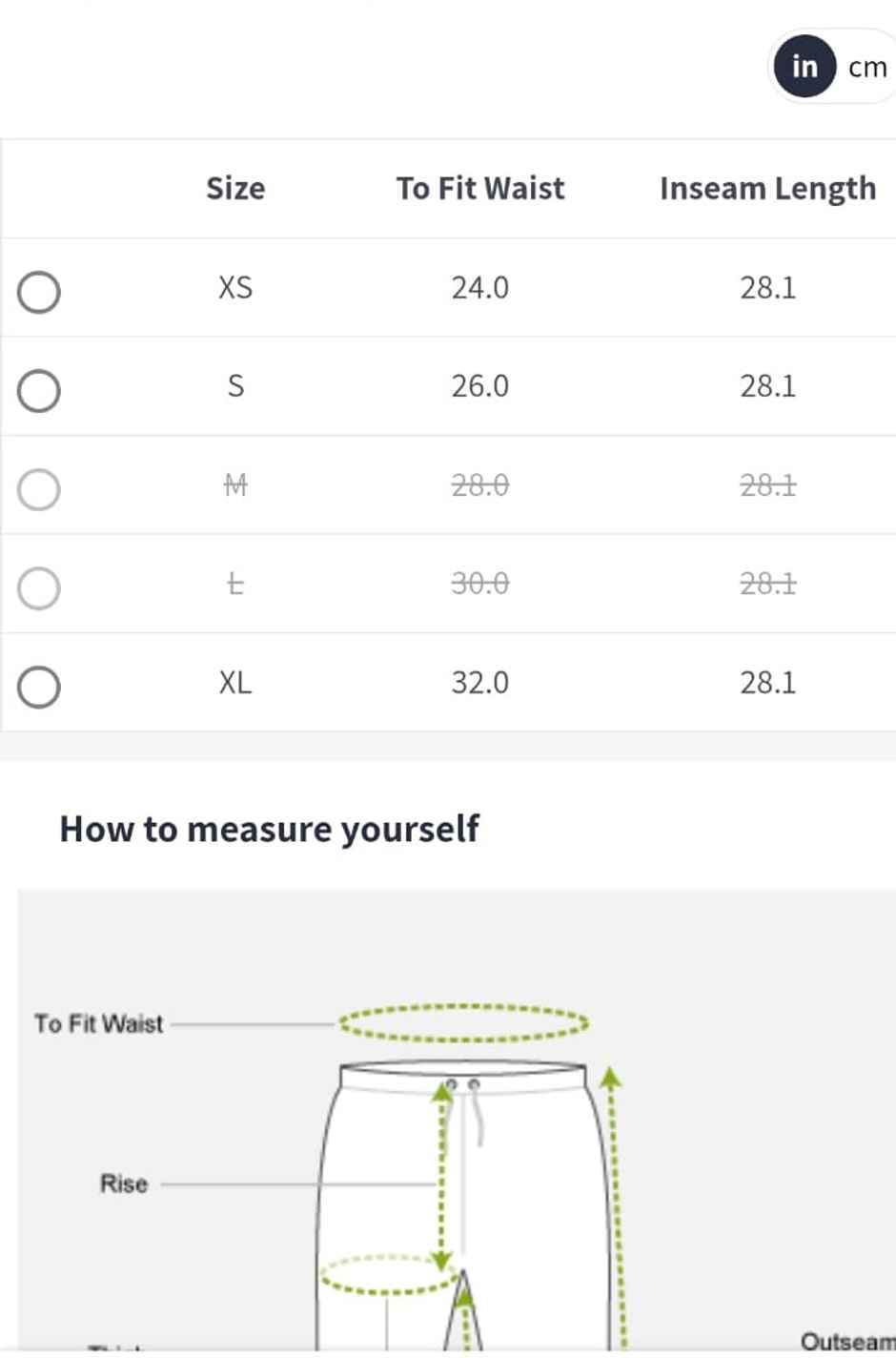Click the Rise label in the diagram
The height and width of the screenshot is (1358, 896).
click(x=124, y=1183)
